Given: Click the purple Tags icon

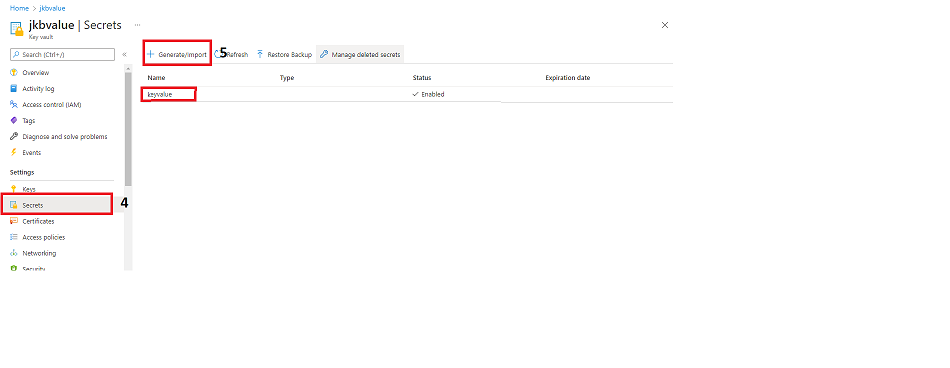Looking at the screenshot, I should [x=14, y=121].
